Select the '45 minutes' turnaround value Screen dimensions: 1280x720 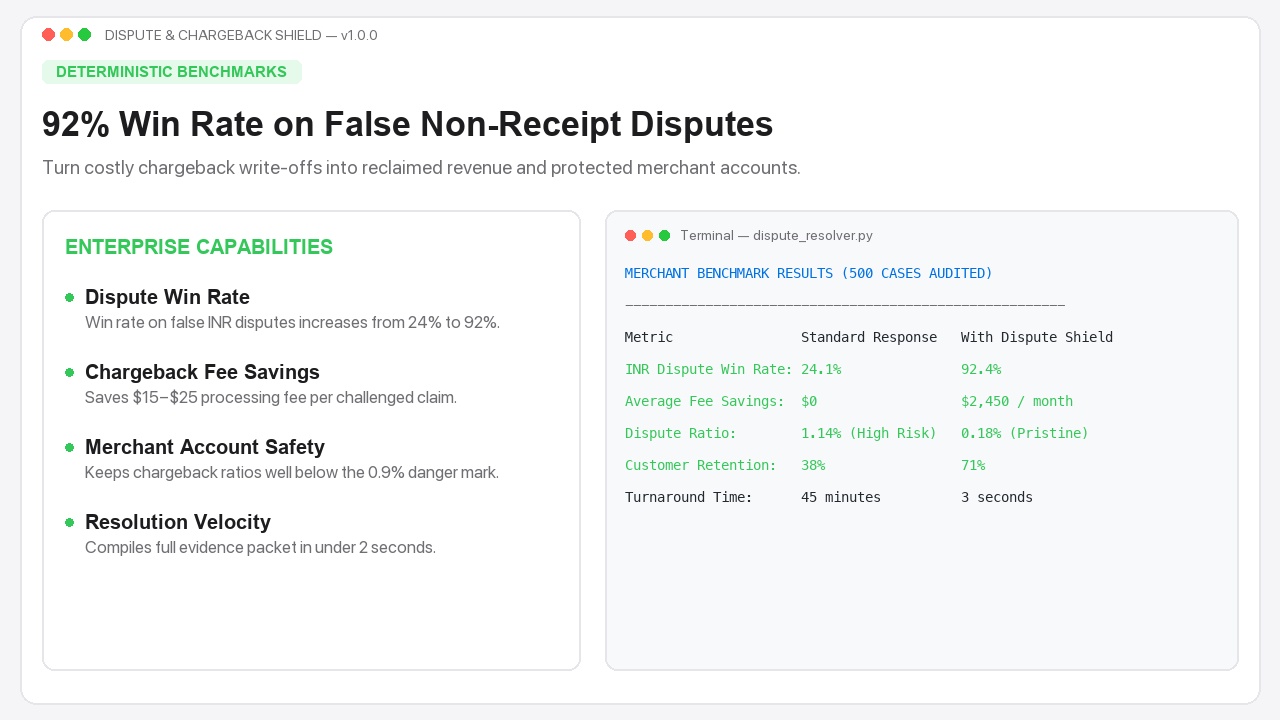(x=841, y=497)
